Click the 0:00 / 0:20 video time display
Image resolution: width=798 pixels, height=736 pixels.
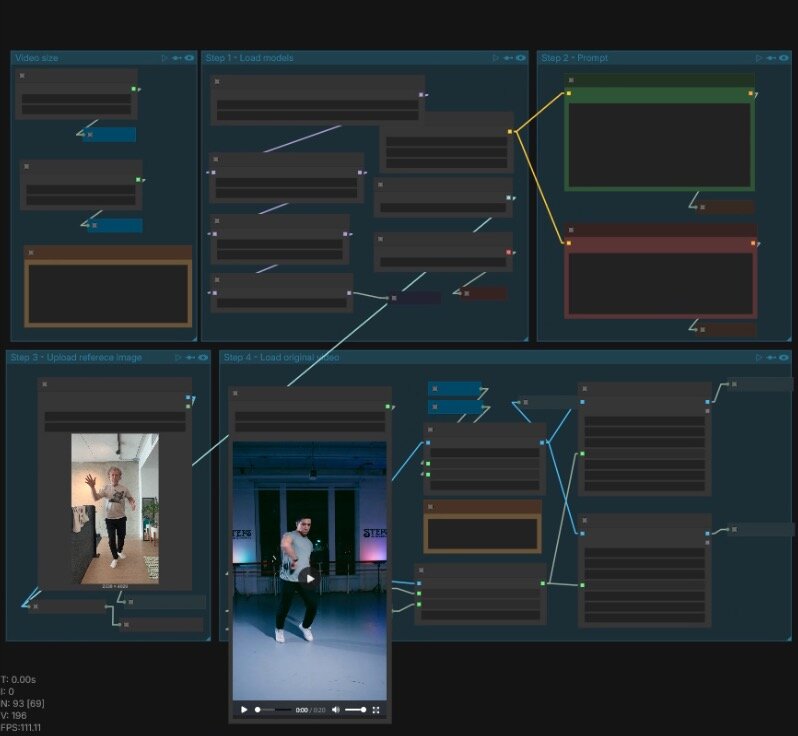pos(310,710)
